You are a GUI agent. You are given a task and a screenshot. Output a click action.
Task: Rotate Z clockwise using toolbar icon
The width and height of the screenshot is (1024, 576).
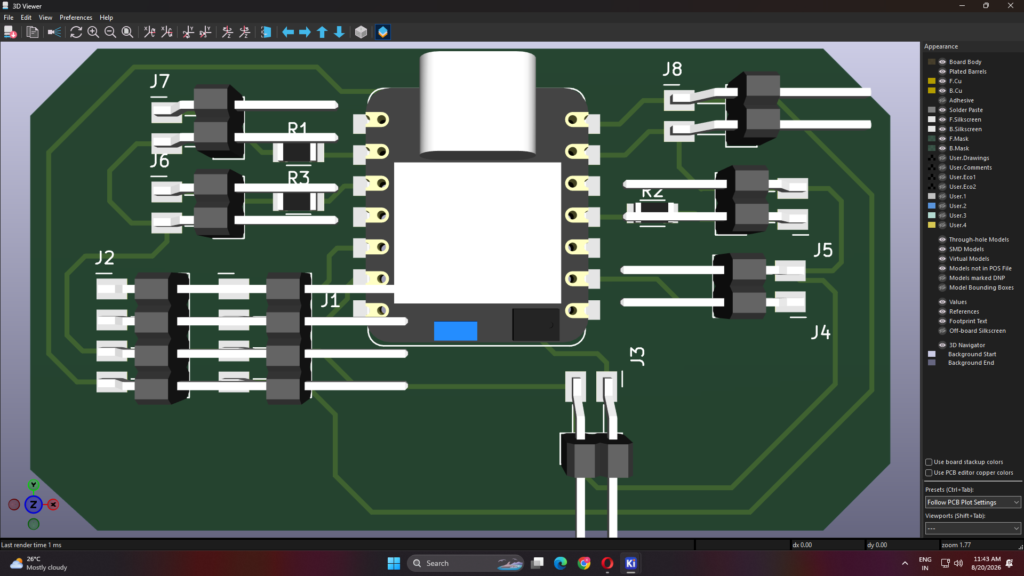[227, 32]
